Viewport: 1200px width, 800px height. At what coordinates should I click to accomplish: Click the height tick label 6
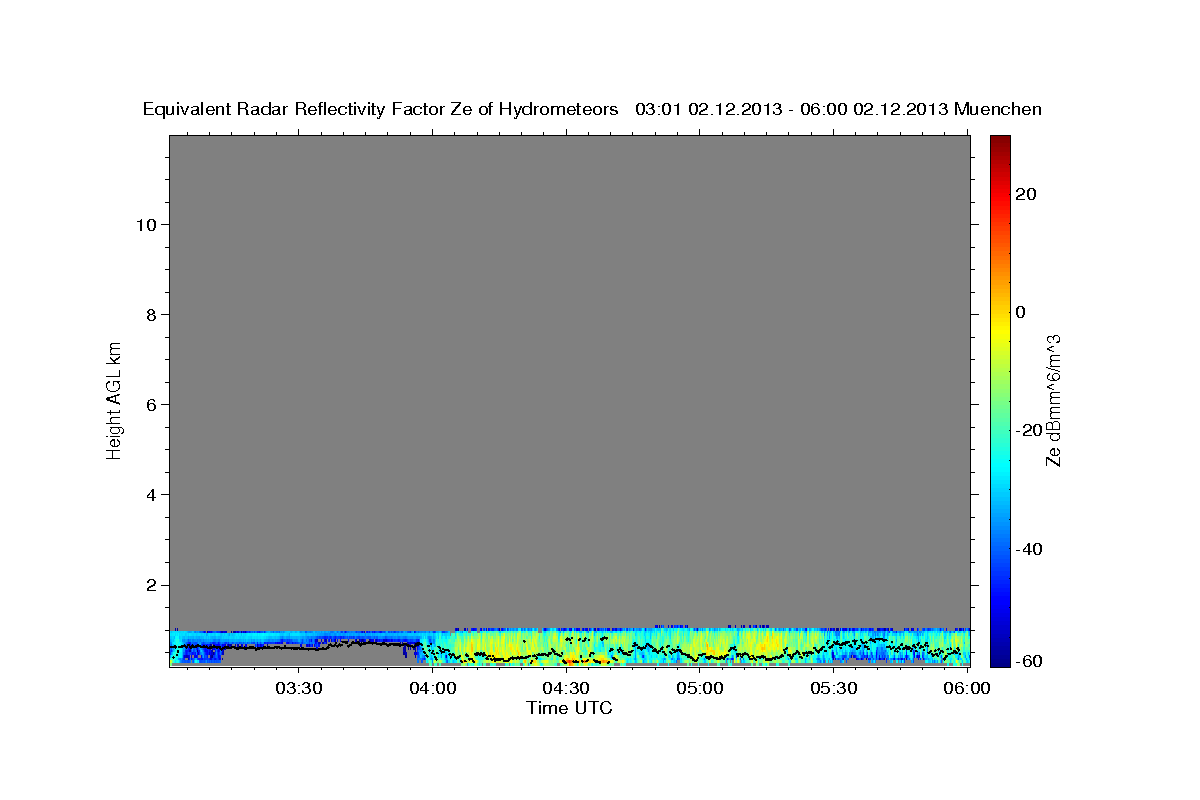point(149,404)
